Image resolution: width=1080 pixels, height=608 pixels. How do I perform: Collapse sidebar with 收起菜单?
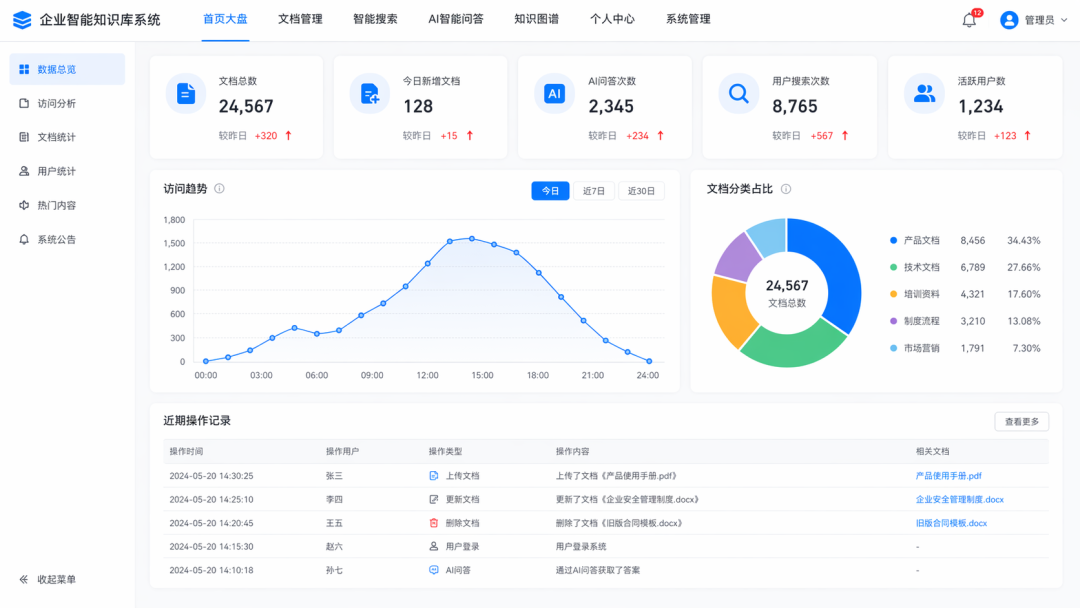[x=48, y=579]
